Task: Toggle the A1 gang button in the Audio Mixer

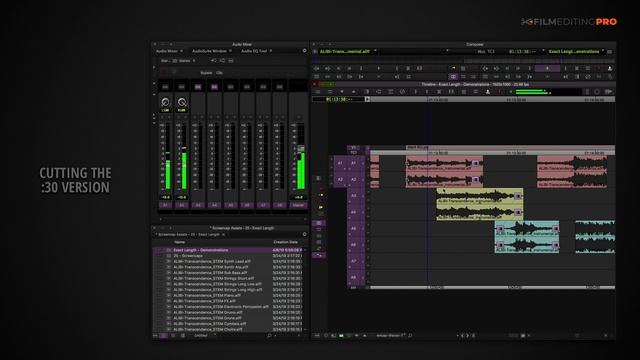Action: tap(165, 87)
